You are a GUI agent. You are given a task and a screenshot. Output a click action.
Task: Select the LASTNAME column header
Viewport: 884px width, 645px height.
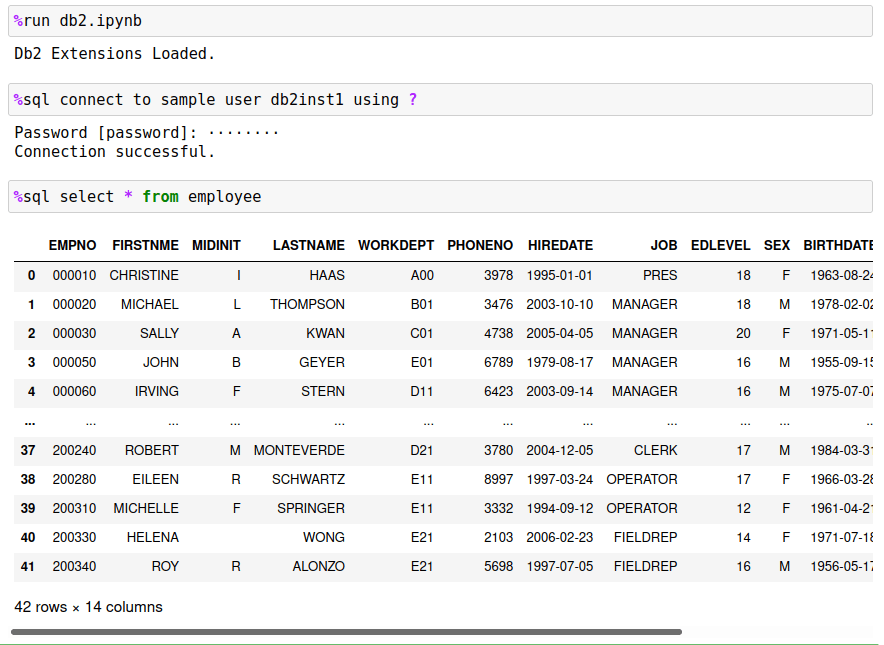tap(308, 245)
